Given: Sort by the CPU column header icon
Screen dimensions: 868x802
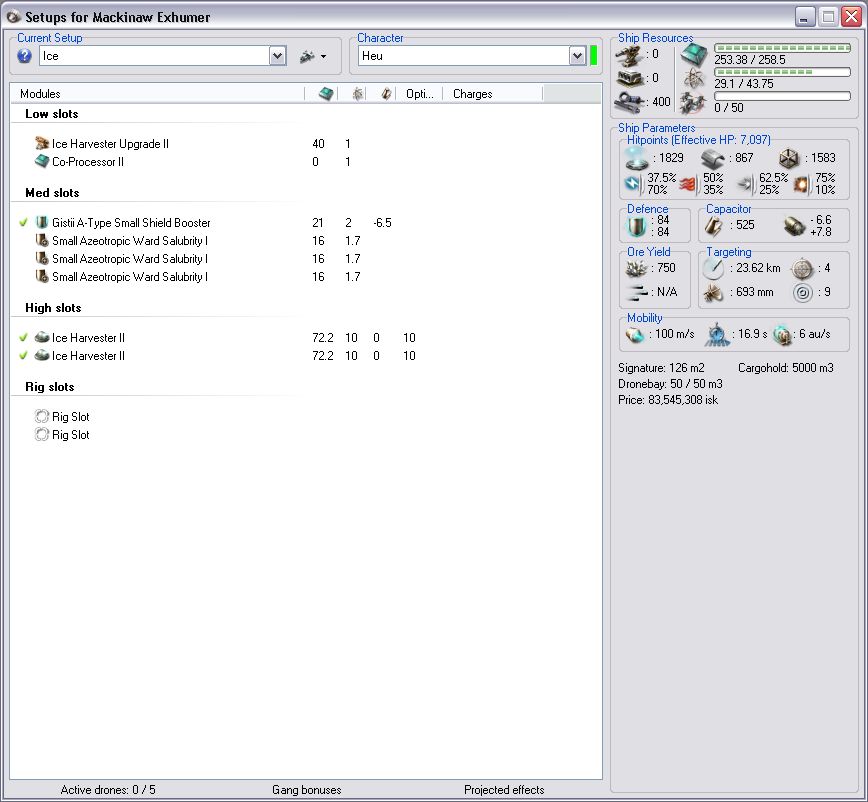Looking at the screenshot, I should [x=326, y=94].
